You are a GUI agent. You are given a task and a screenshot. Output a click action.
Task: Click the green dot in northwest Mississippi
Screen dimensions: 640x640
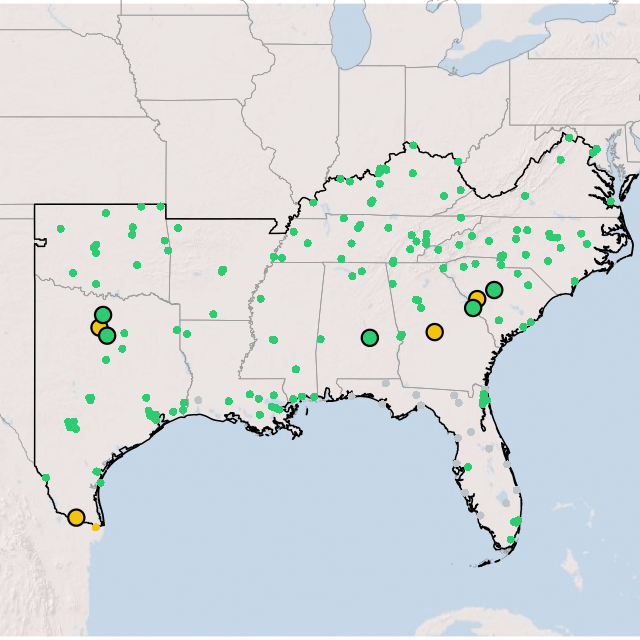261,299
